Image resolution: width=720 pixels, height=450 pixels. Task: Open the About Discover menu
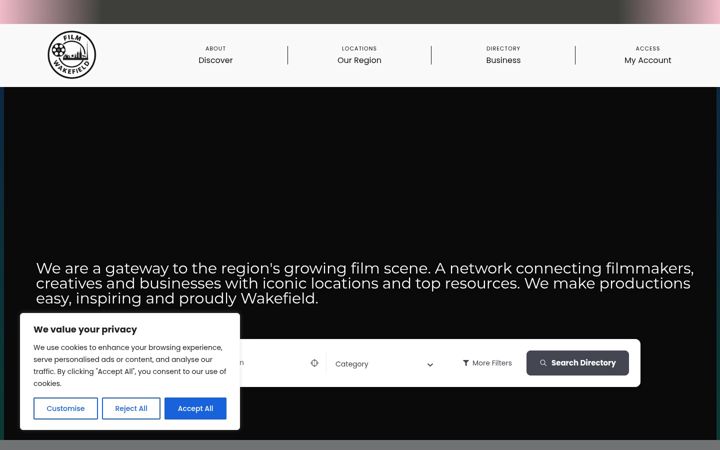215,55
